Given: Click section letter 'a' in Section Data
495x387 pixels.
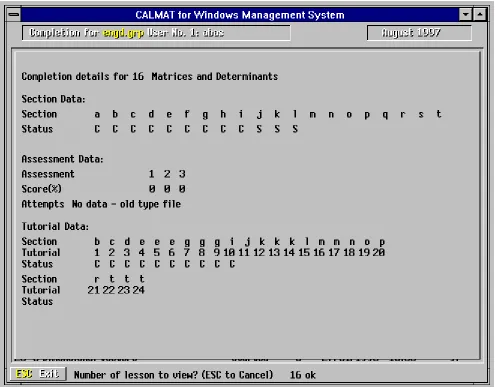Looking at the screenshot, I should (97, 114).
